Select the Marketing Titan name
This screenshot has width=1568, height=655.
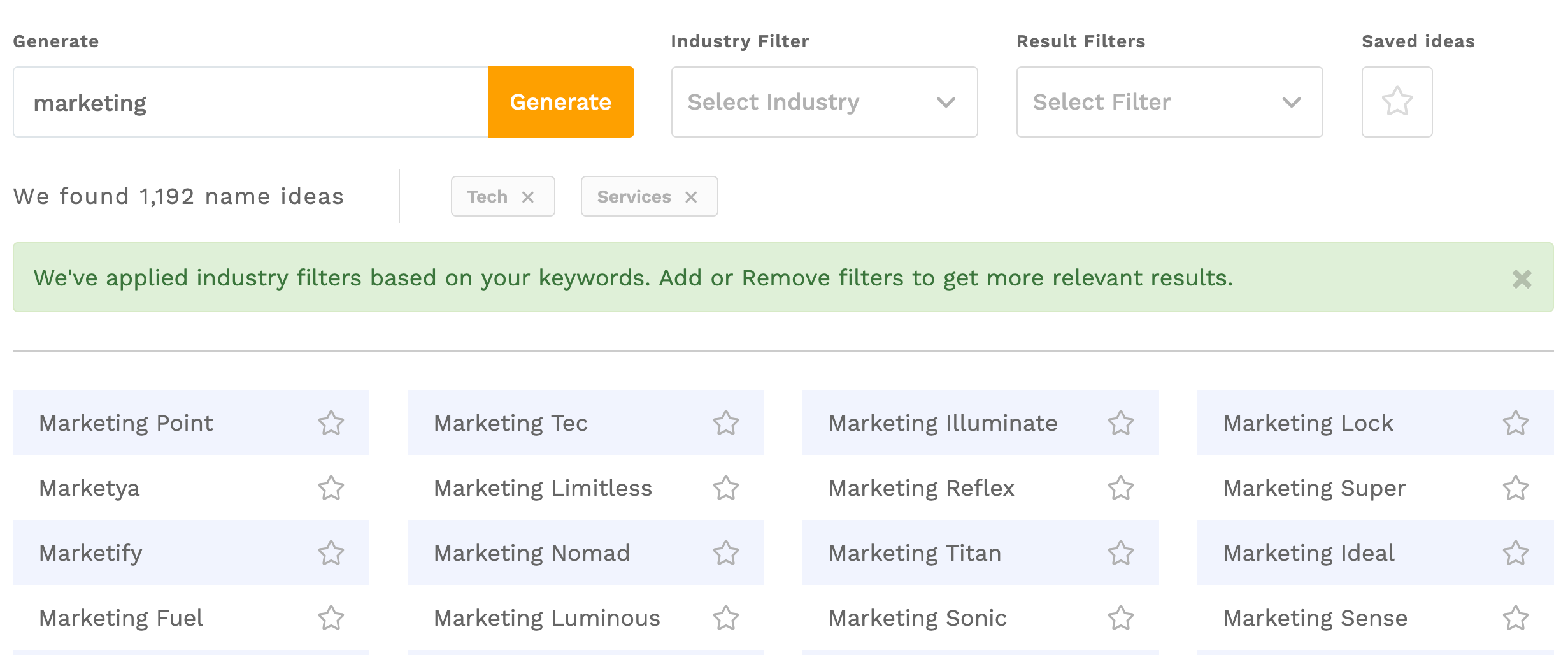(915, 553)
